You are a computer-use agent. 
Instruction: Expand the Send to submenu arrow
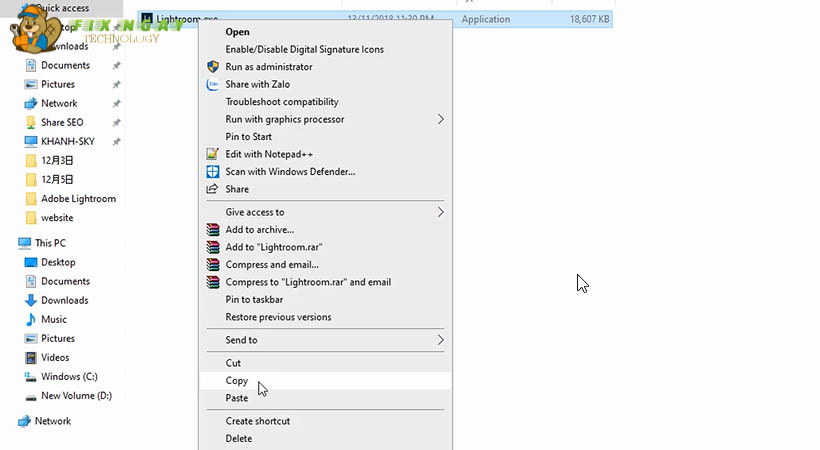pyautogui.click(x=441, y=340)
